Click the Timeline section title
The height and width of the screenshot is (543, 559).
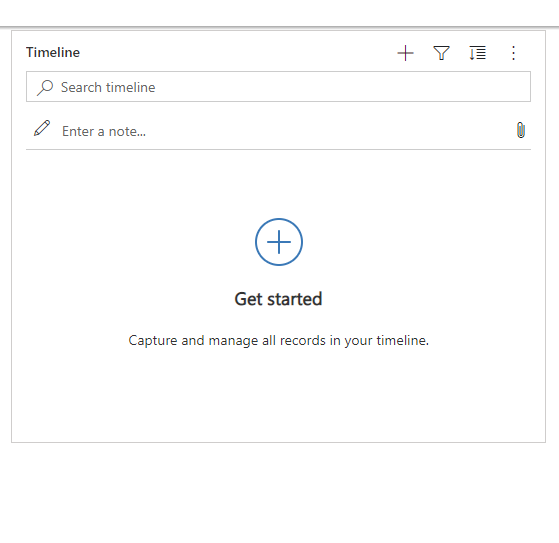[x=53, y=52]
